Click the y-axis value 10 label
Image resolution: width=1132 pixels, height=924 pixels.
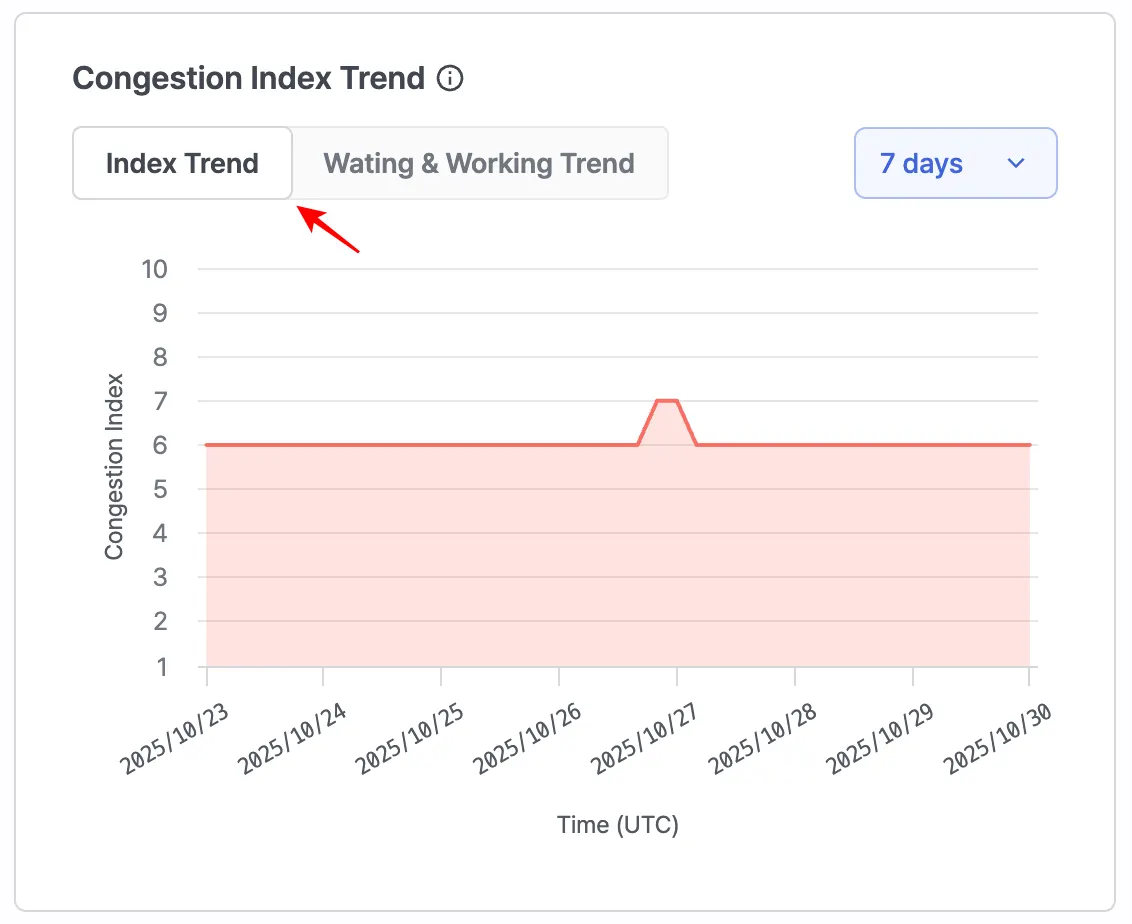point(156,269)
